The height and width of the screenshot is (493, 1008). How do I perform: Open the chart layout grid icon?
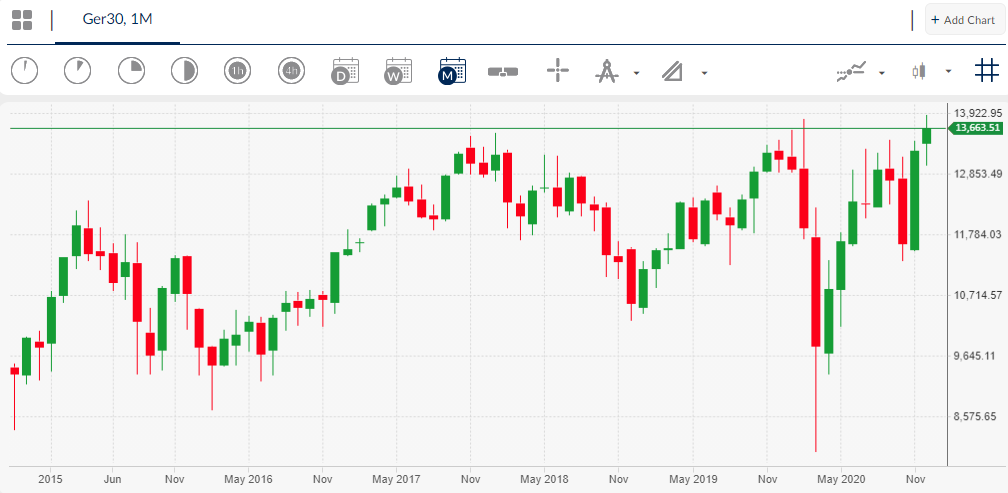[x=22, y=20]
